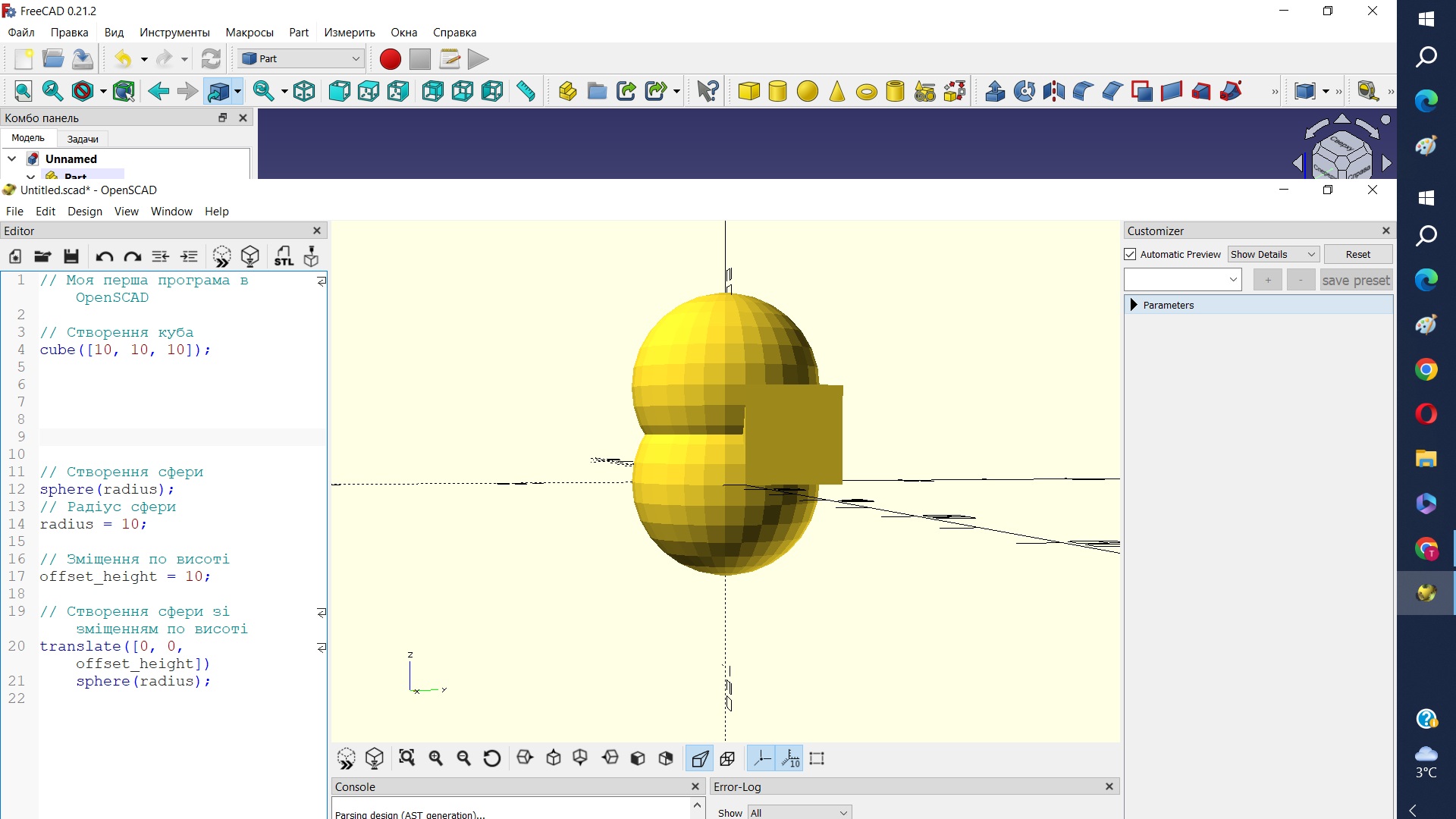Click FreeCAD isometric view icon

(x=304, y=92)
